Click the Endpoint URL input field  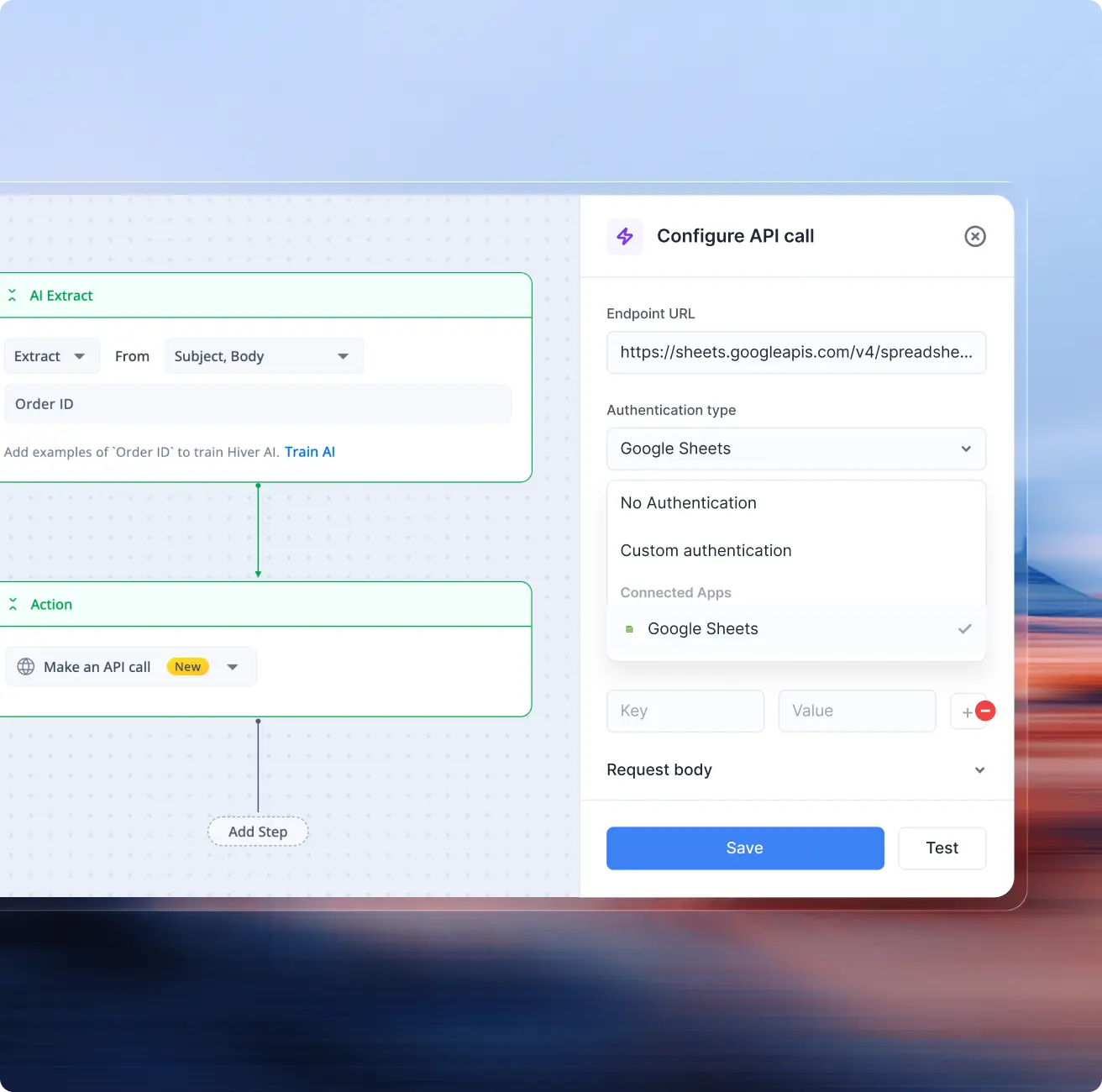point(796,353)
